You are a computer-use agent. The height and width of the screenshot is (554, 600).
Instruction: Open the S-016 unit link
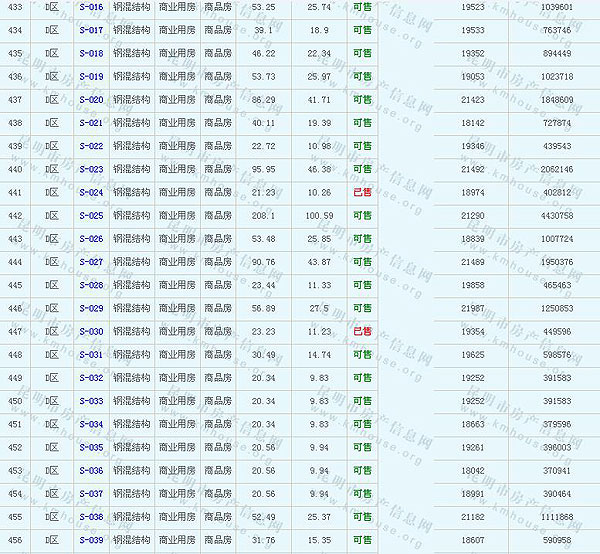point(90,7)
